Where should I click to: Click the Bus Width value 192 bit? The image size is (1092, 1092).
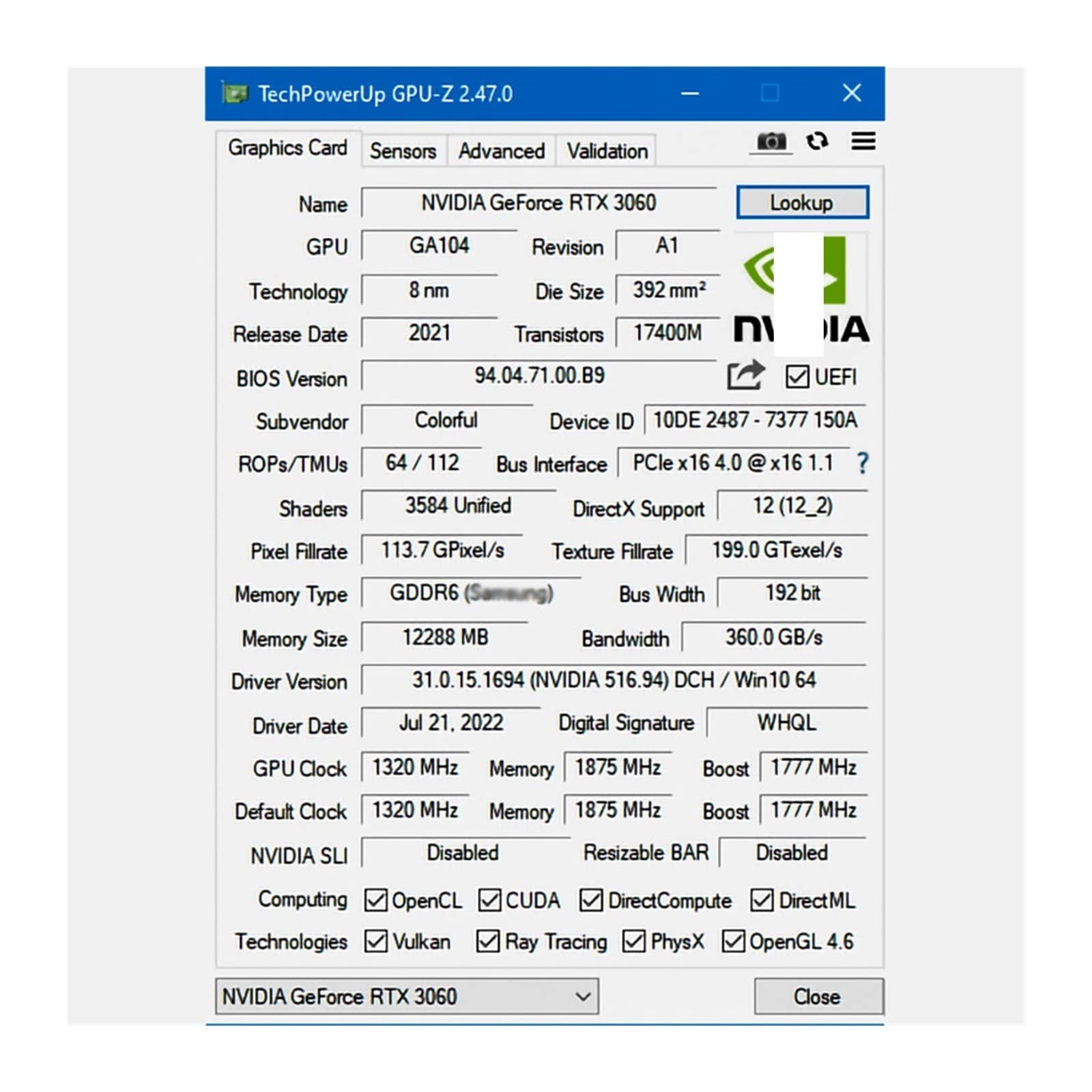point(792,593)
